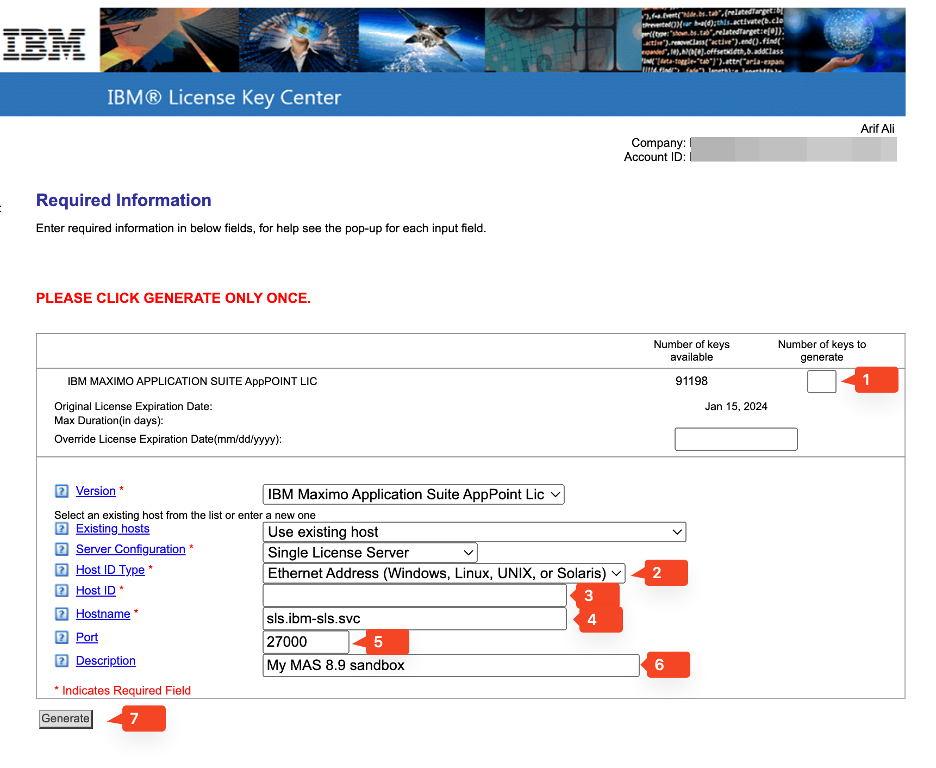Click the PLEASE CLICK GENERATE ONLY ONCE warning
936x768 pixels.
pyautogui.click(x=173, y=298)
